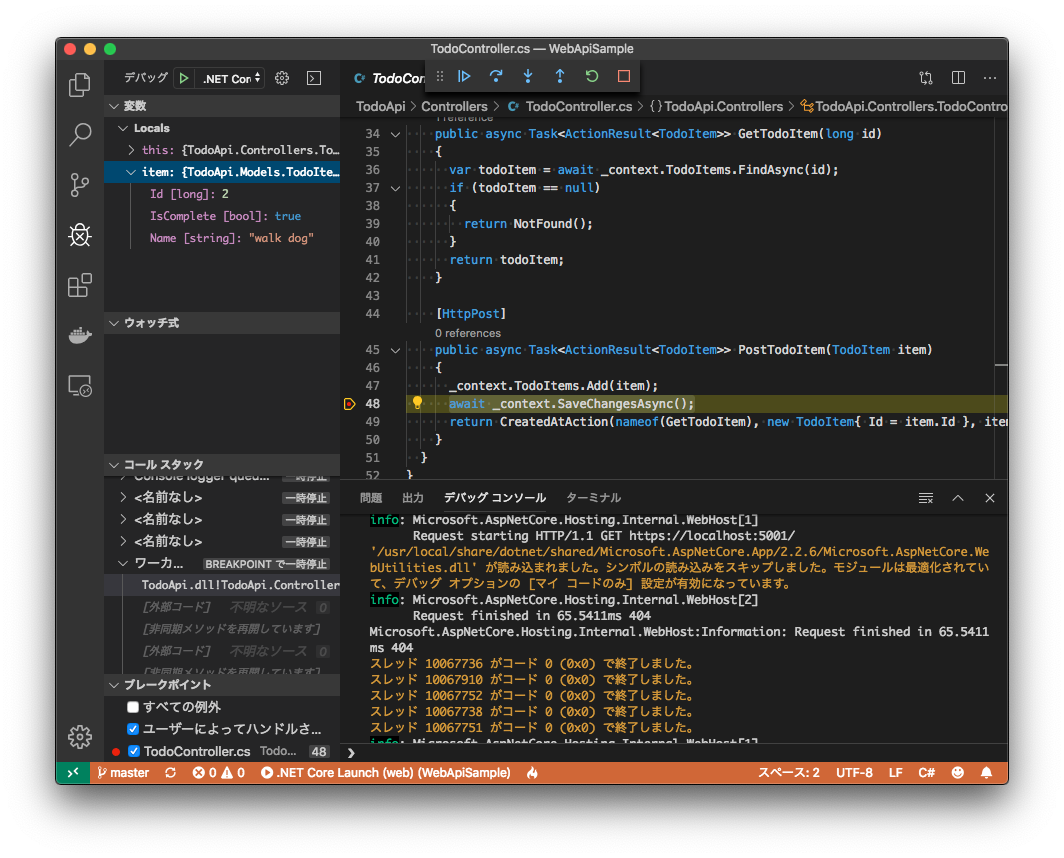Collapse the ワーカ... thread in call stack
The image size is (1064, 858).
[123, 563]
